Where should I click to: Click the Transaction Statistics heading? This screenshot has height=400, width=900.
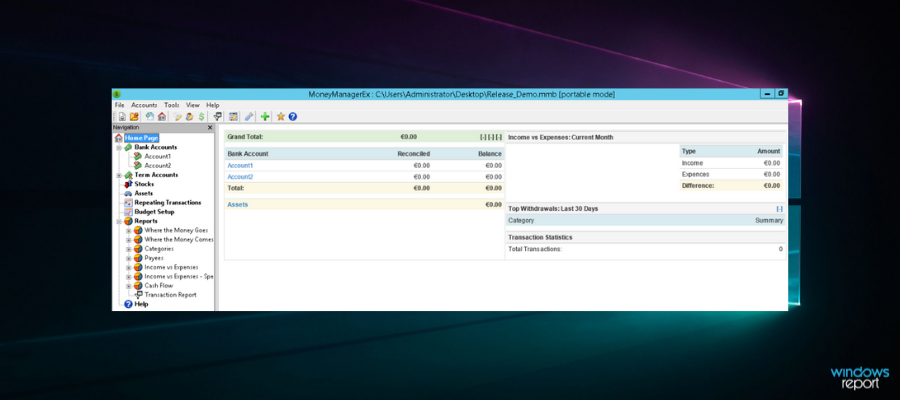(x=540, y=237)
